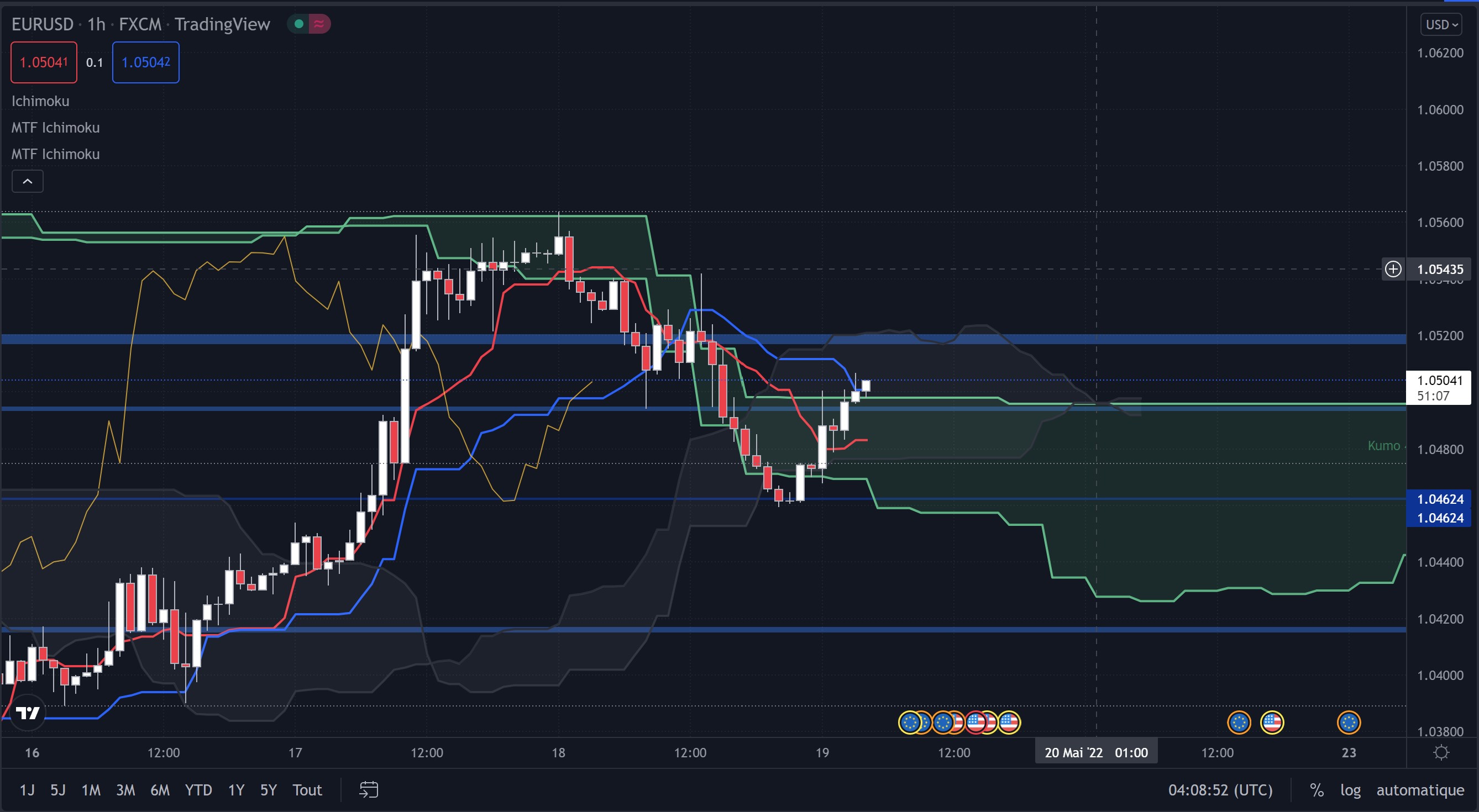This screenshot has width=1479, height=812.
Task: Open the 04:08:52 (UTC) timezone menu
Action: [x=1220, y=790]
